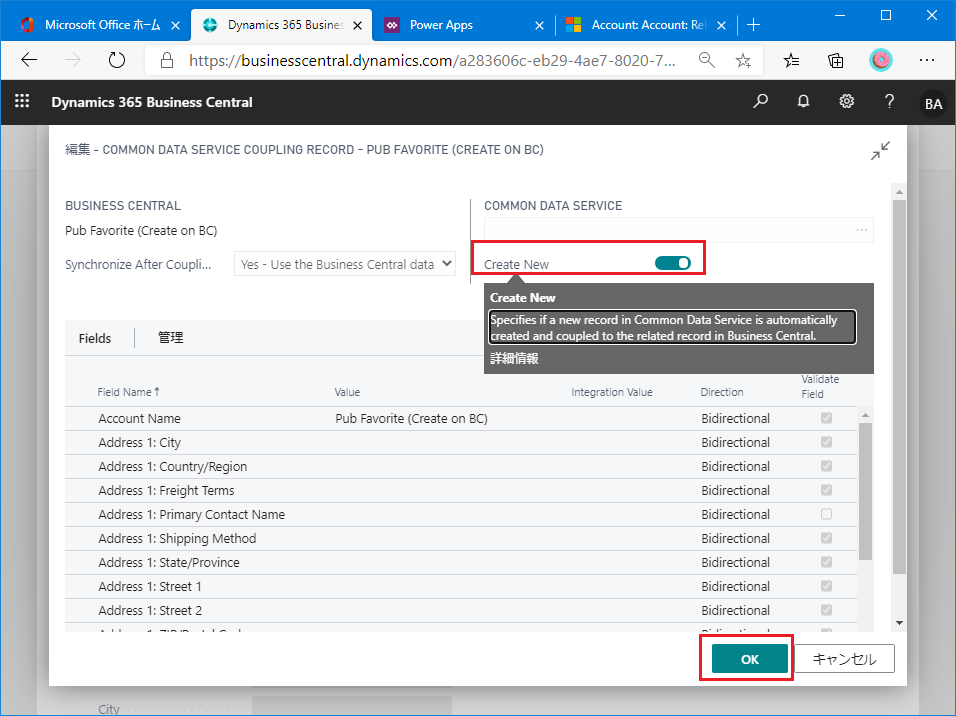Click the Value column header
956x716 pixels.
coord(347,392)
